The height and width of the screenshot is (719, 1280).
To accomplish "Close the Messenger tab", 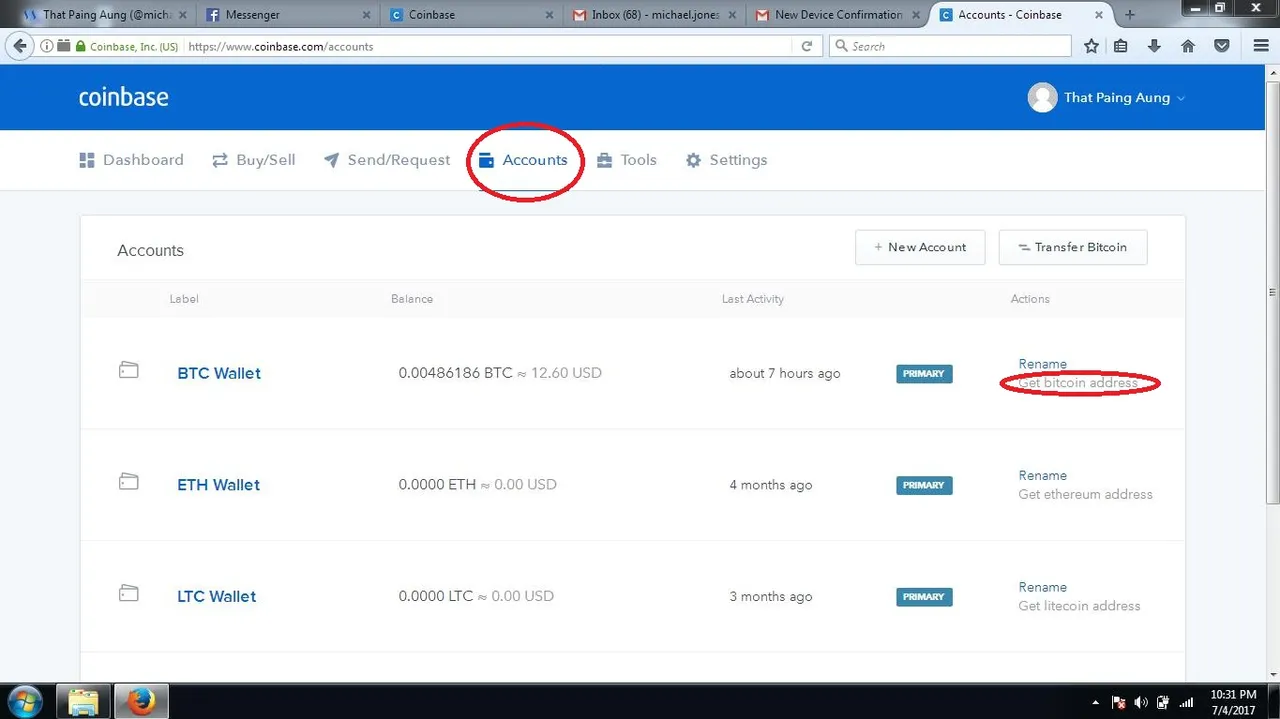I will [366, 15].
